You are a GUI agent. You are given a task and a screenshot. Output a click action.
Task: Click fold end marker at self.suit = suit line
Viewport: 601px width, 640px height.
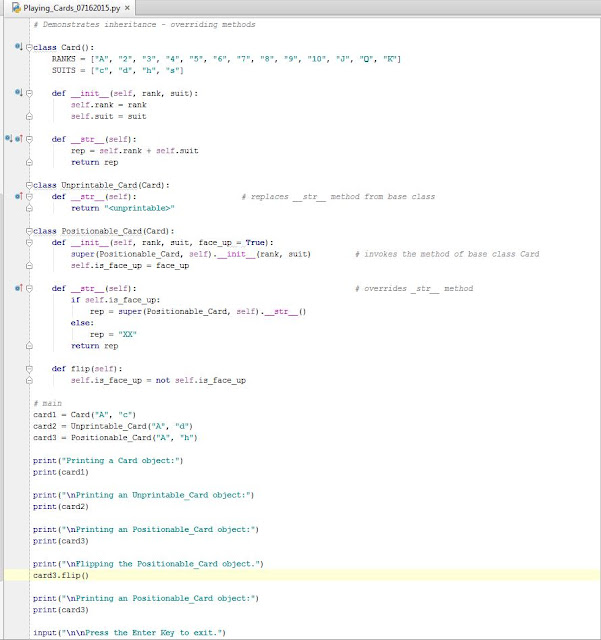29,116
